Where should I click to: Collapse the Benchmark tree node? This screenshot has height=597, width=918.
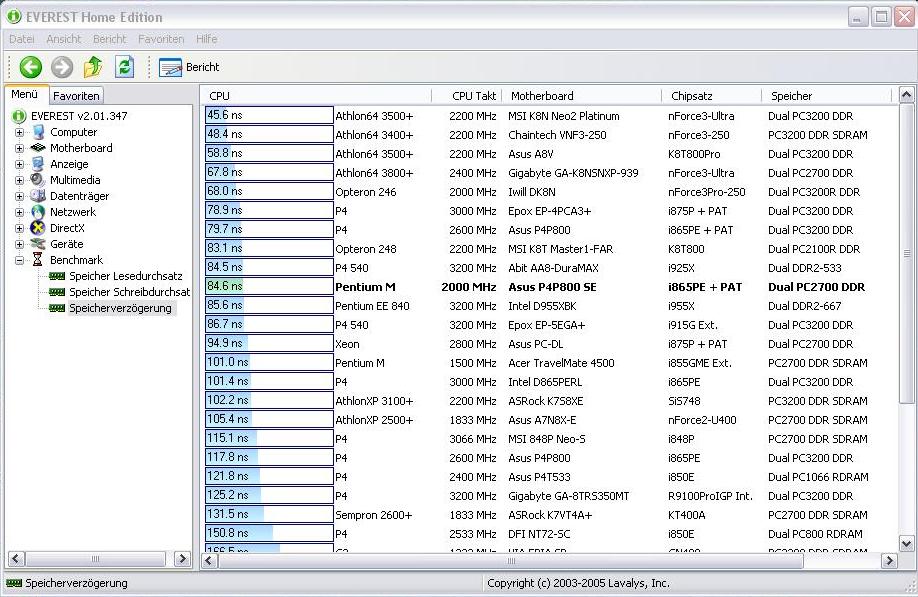click(19, 260)
